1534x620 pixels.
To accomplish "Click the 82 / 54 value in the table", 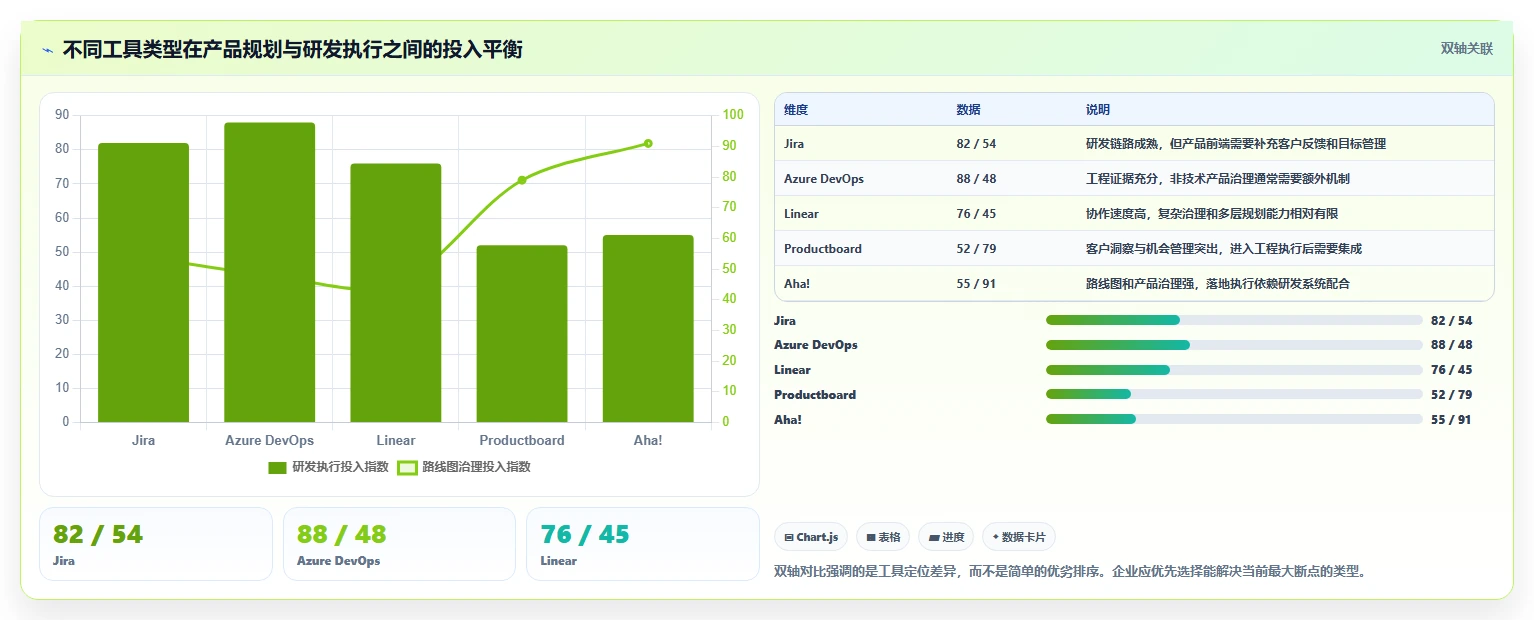I will 976,144.
